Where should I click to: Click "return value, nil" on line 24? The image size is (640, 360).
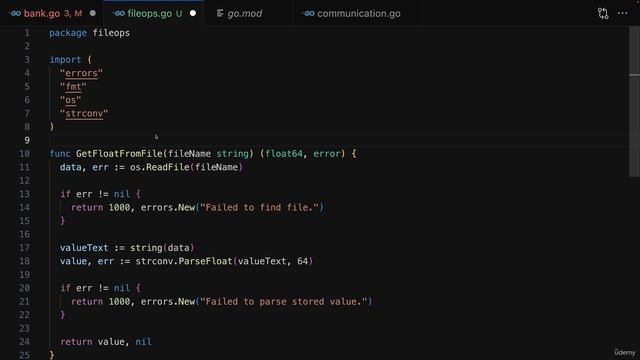106,342
